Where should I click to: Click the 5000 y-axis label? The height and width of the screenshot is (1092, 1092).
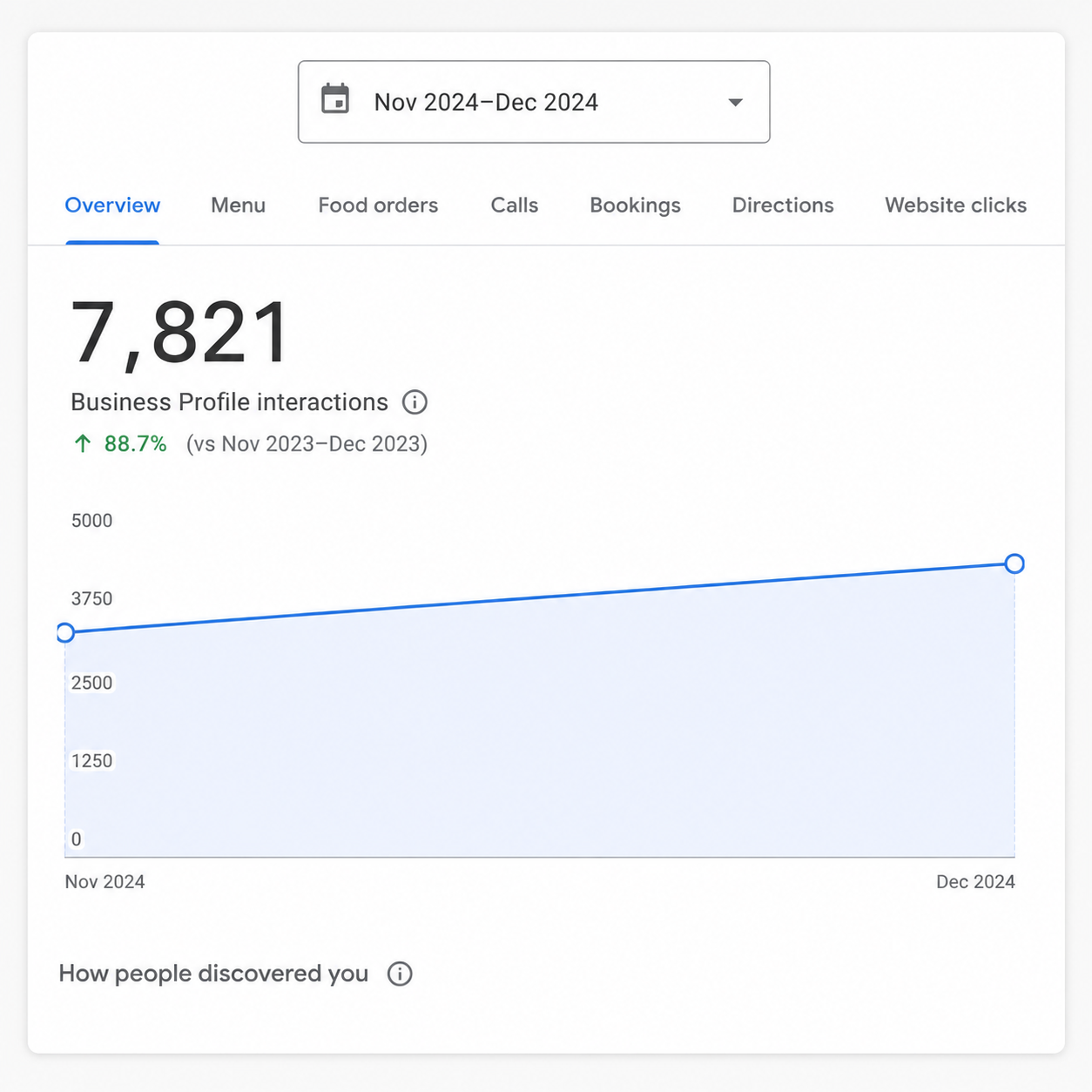coord(91,521)
